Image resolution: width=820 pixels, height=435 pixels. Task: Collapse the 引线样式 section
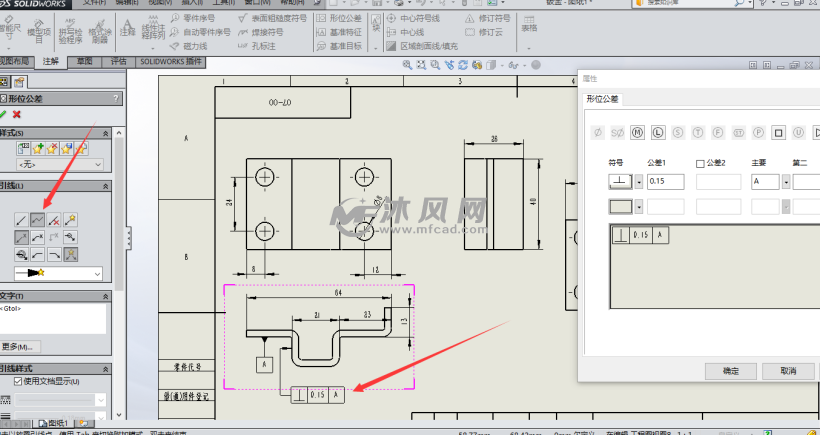click(x=106, y=369)
